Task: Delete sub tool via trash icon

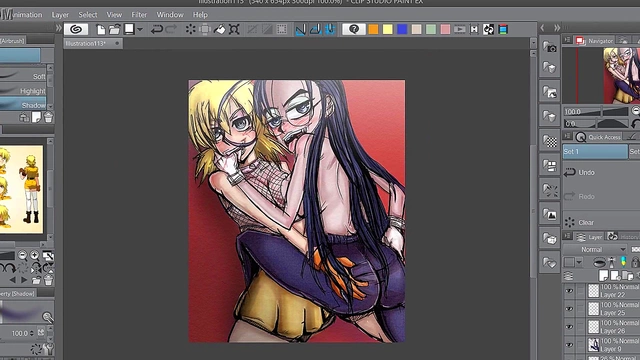Action: [x=48, y=118]
